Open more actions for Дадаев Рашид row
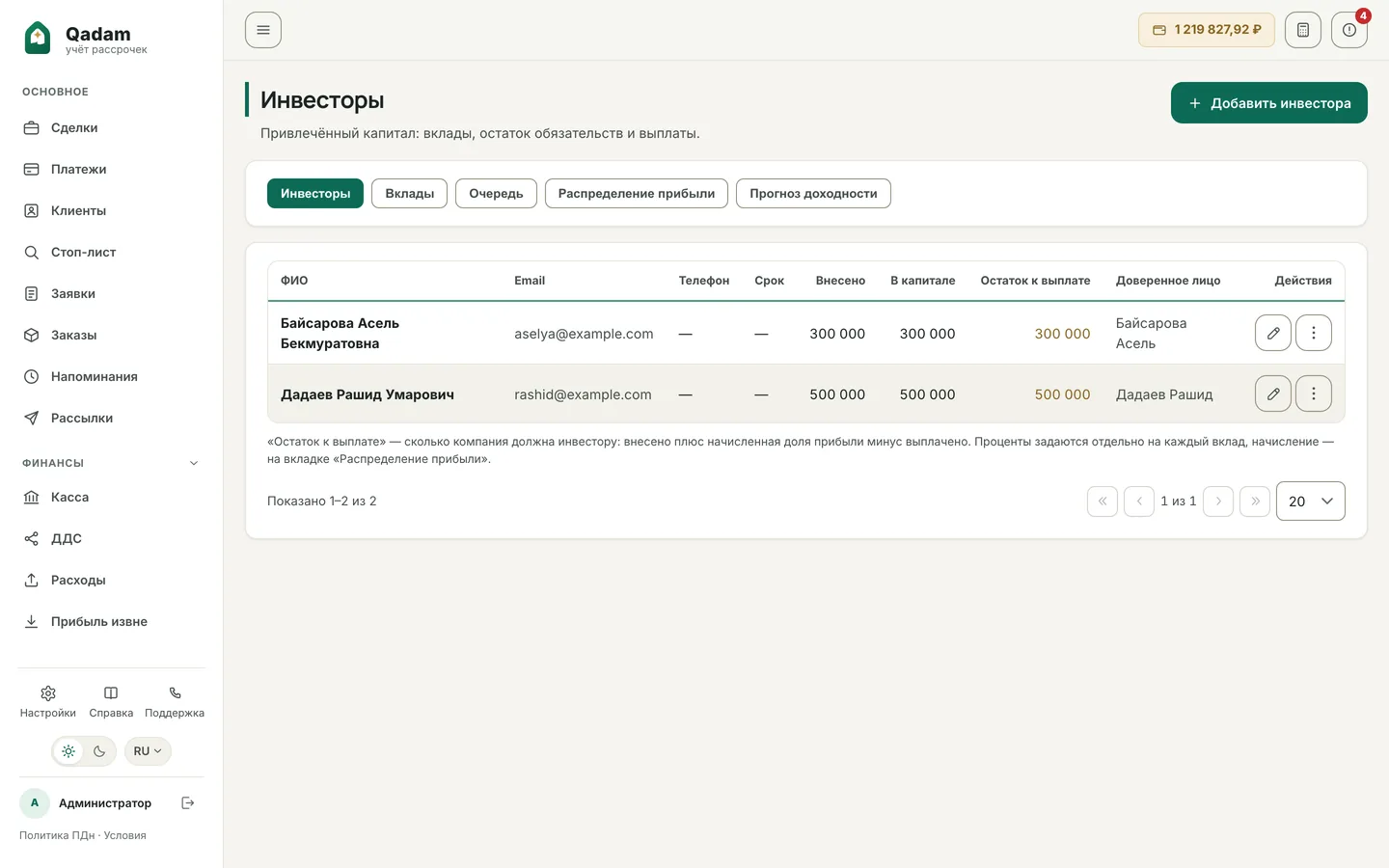1389x868 pixels. click(x=1314, y=393)
